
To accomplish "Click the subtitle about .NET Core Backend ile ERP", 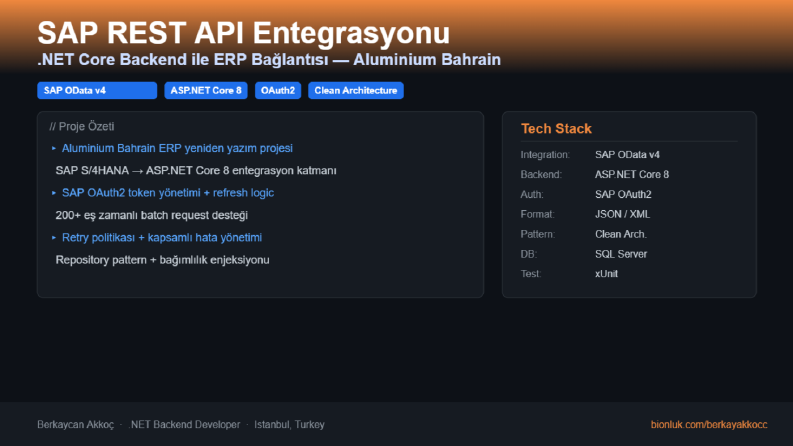I will tap(269, 60).
